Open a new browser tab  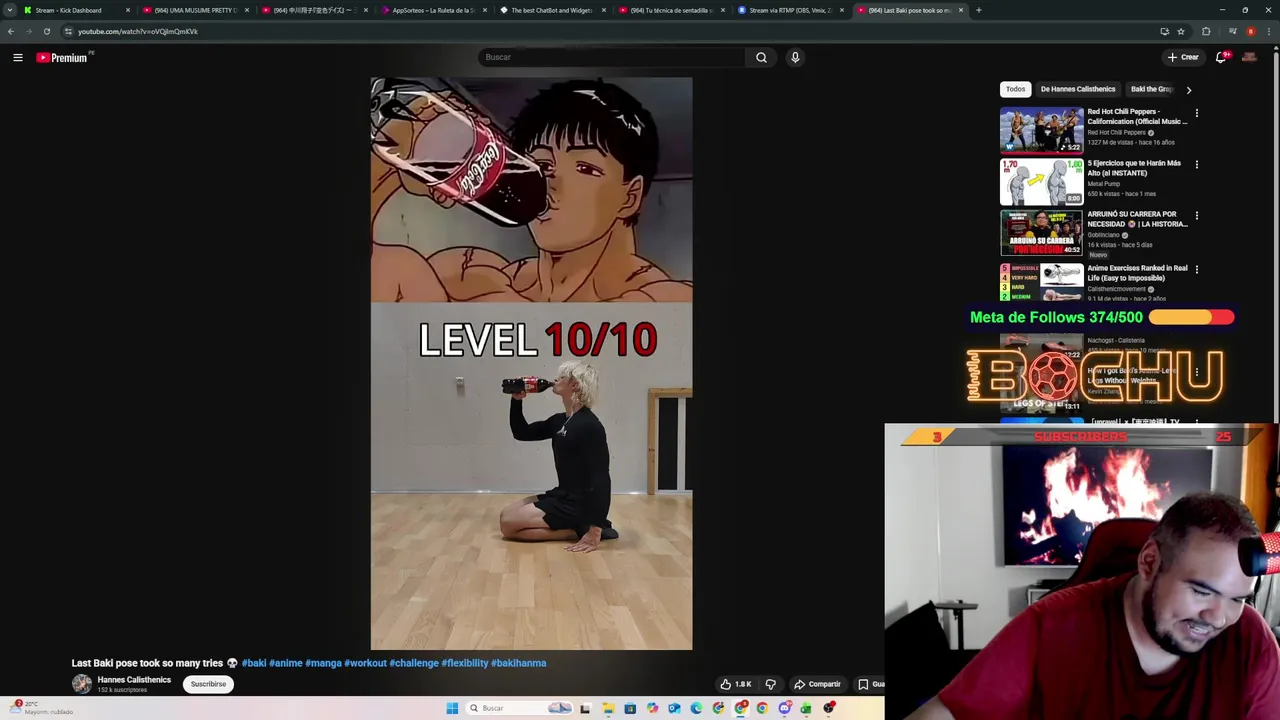978,10
